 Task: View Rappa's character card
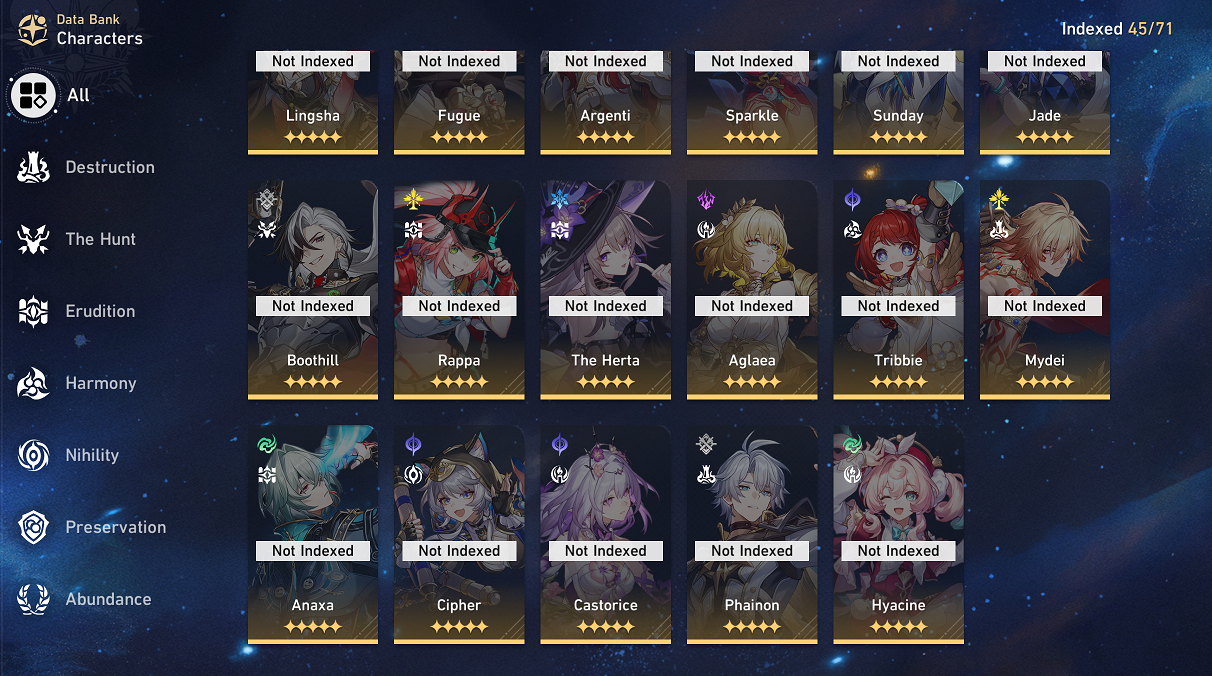tap(459, 290)
